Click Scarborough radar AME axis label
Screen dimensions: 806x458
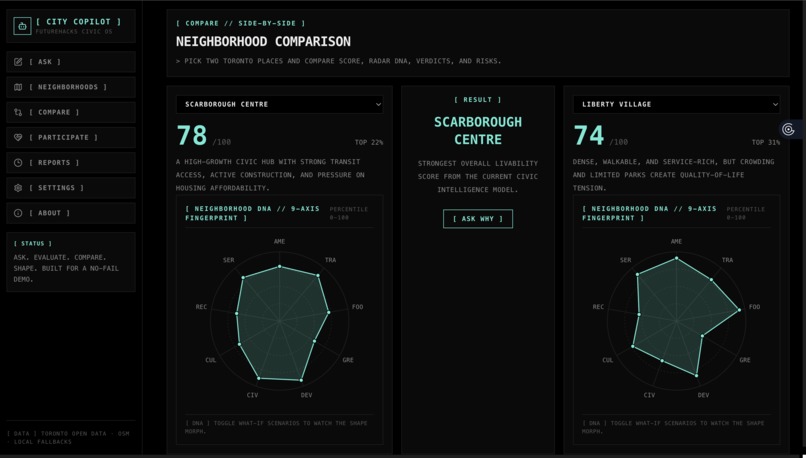click(x=280, y=242)
